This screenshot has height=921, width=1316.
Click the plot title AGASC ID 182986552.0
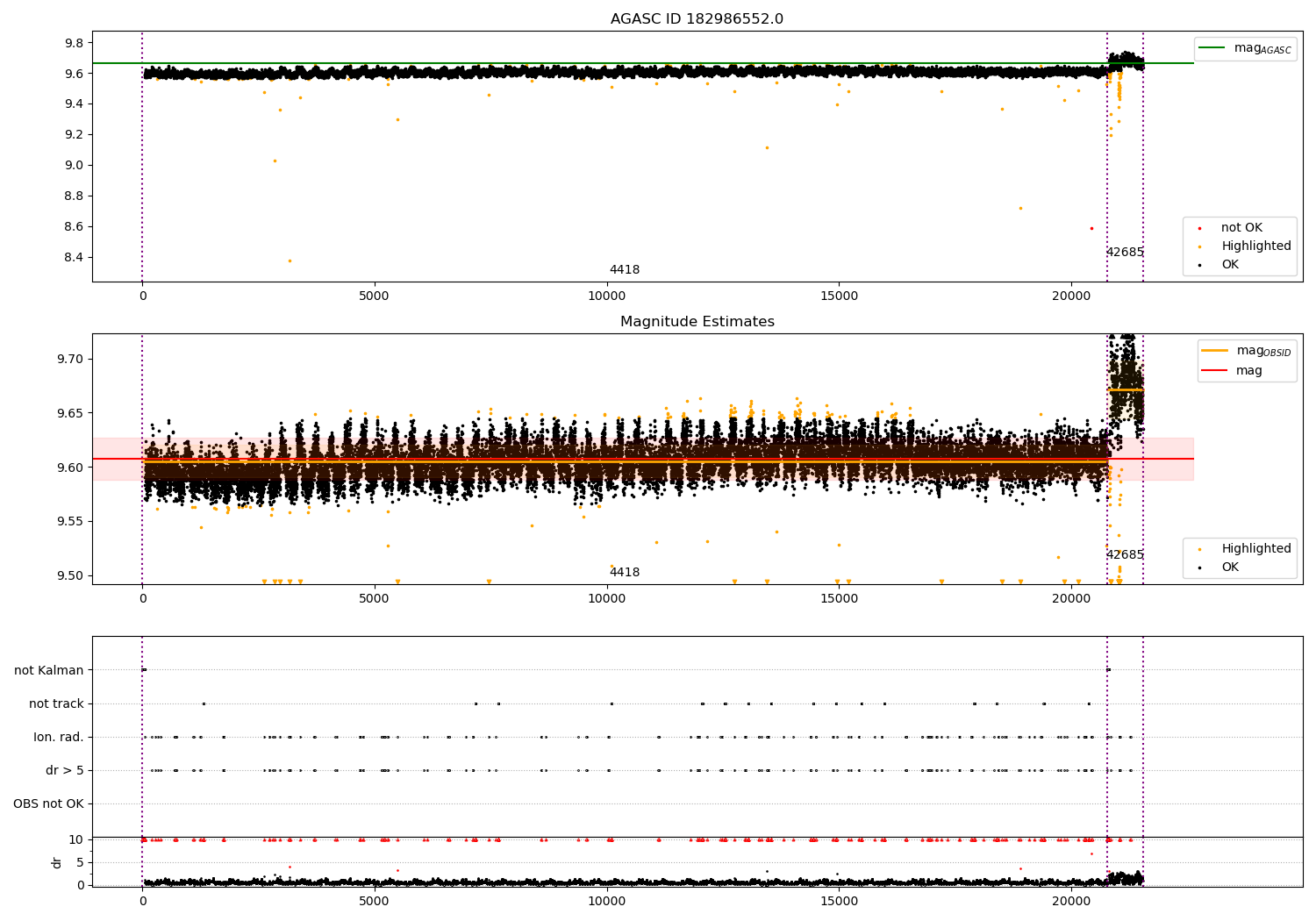[x=697, y=19]
